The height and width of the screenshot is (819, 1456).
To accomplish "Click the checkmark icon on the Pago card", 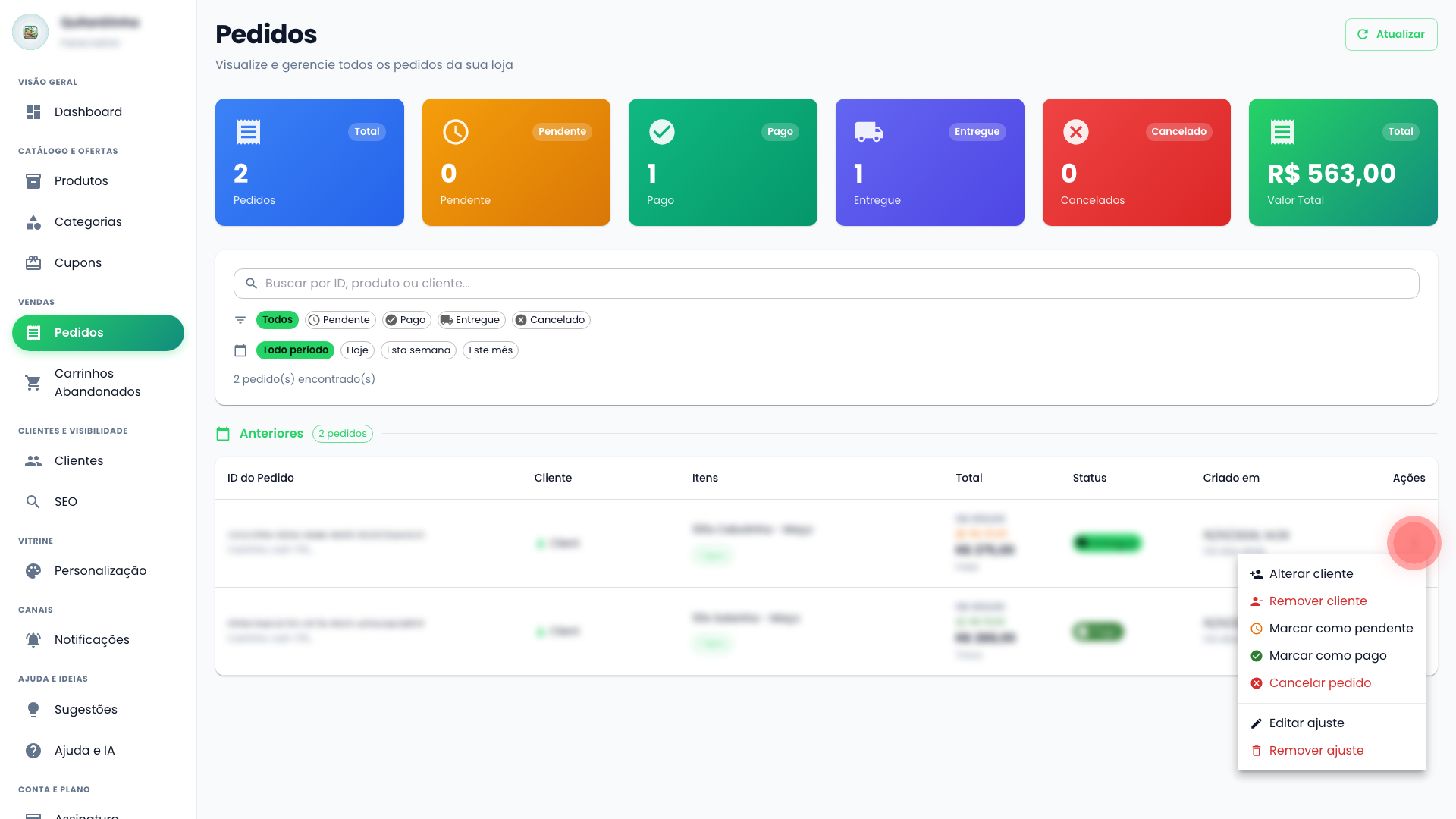I will coord(662,132).
